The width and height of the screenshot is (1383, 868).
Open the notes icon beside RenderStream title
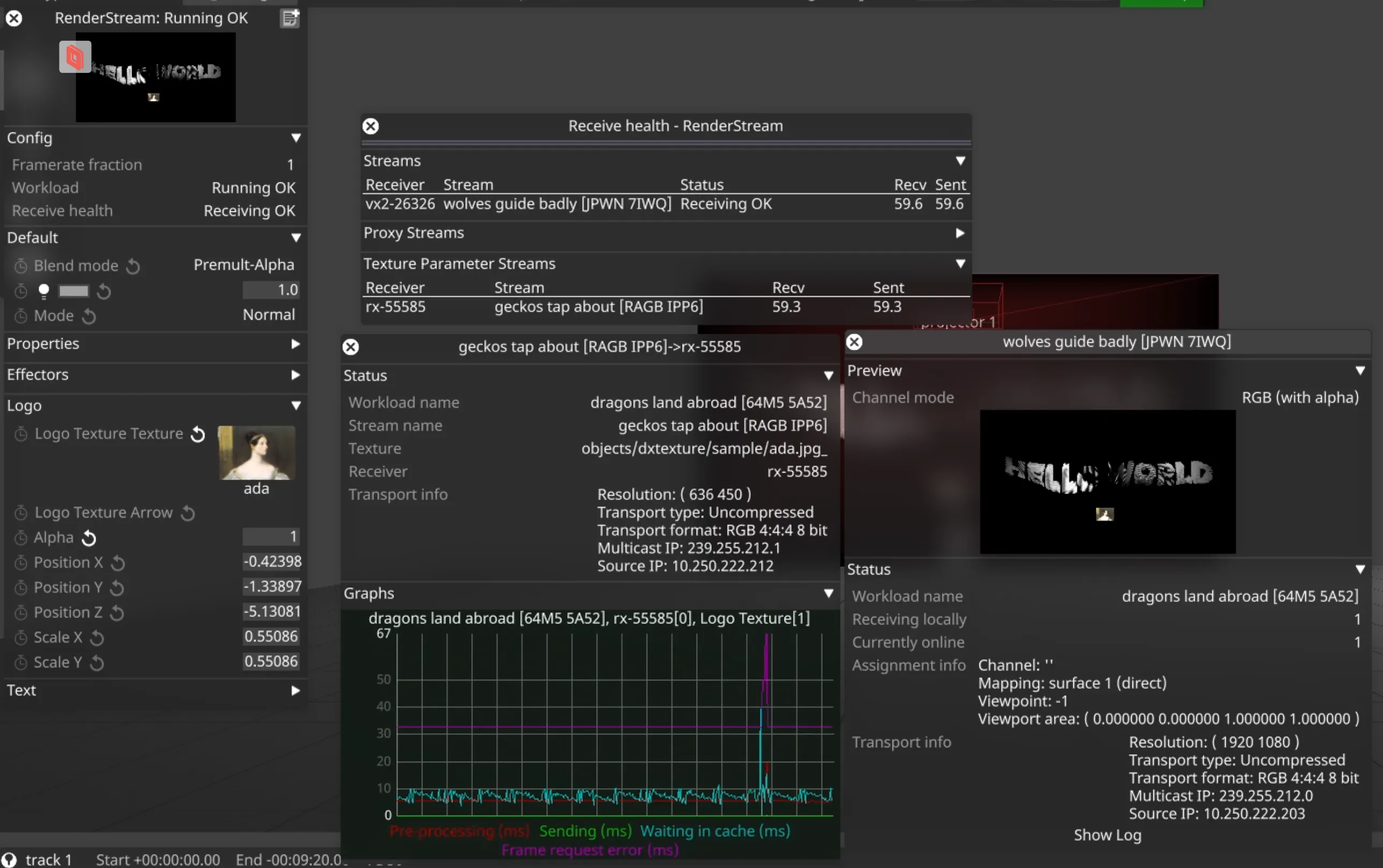pyautogui.click(x=290, y=18)
